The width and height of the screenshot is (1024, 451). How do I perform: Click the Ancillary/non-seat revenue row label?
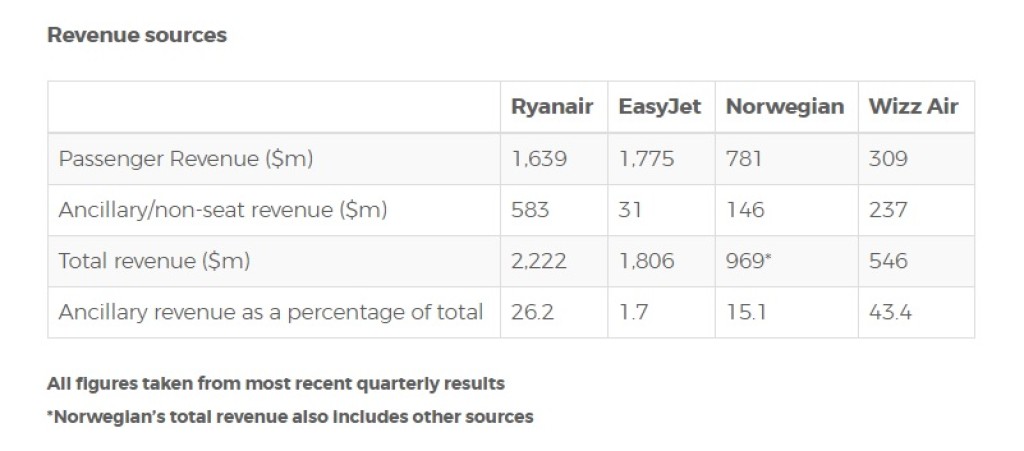point(223,210)
